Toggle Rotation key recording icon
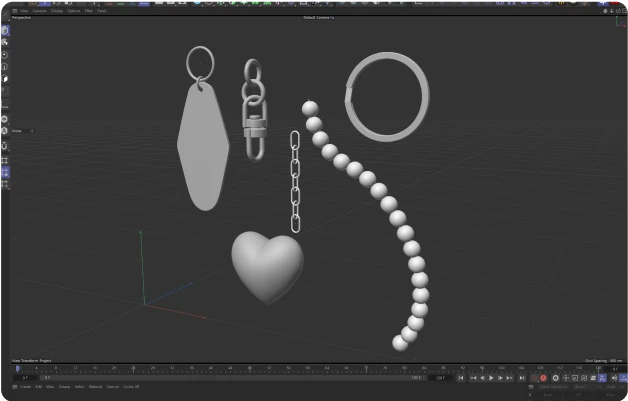 coord(584,378)
